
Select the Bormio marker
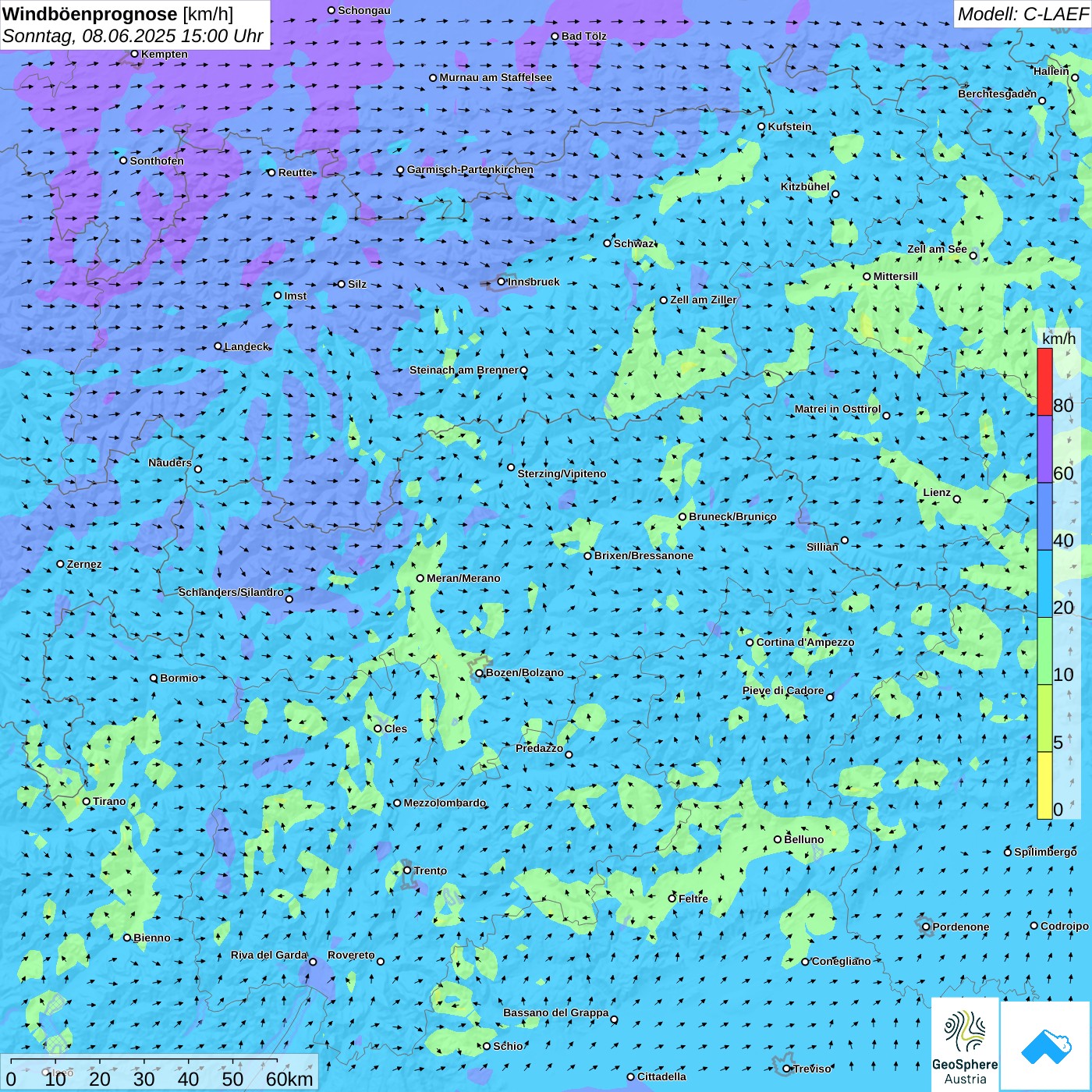tap(154, 678)
